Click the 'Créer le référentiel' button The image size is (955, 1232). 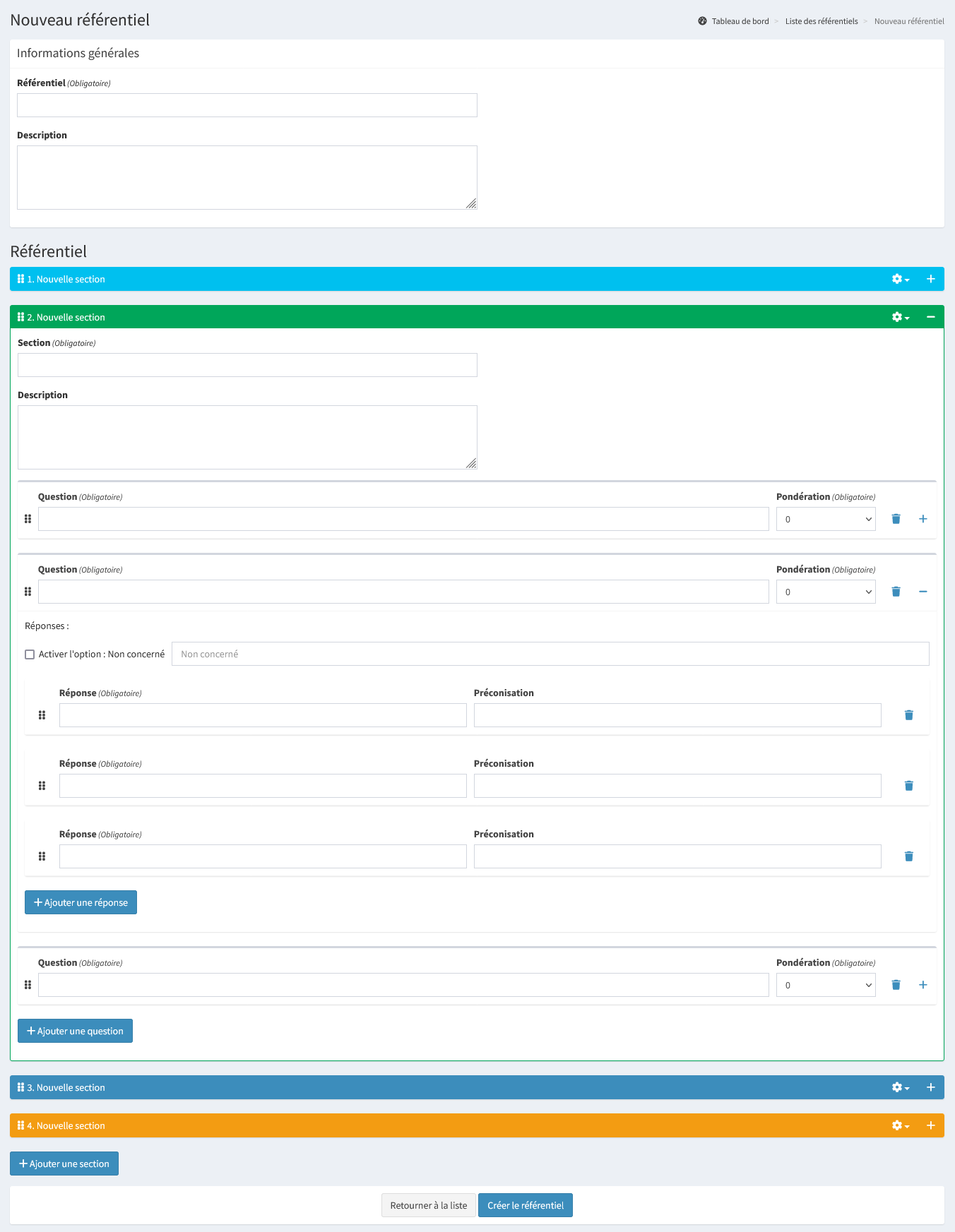[x=525, y=1205]
